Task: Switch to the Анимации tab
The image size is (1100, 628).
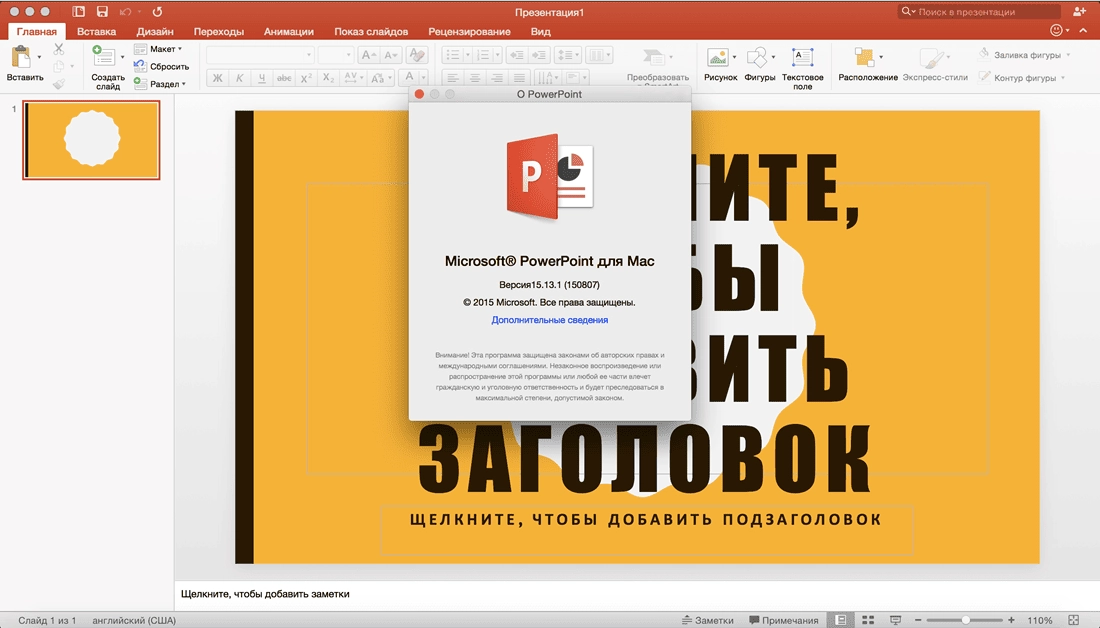Action: [x=289, y=32]
